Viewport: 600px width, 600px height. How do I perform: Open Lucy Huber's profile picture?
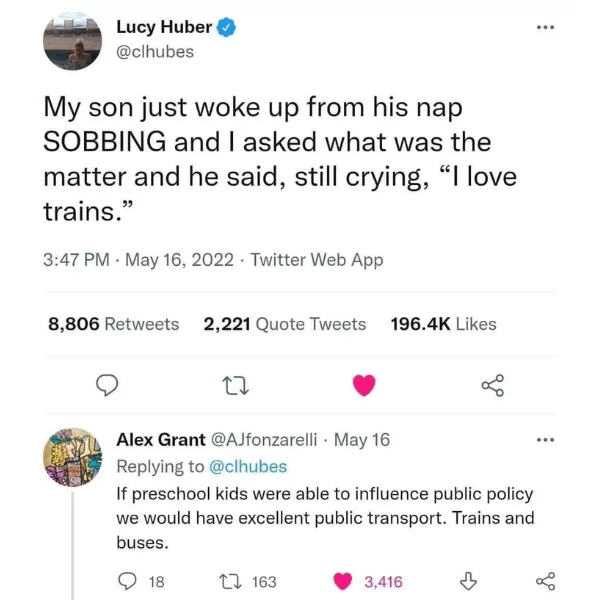(x=72, y=42)
